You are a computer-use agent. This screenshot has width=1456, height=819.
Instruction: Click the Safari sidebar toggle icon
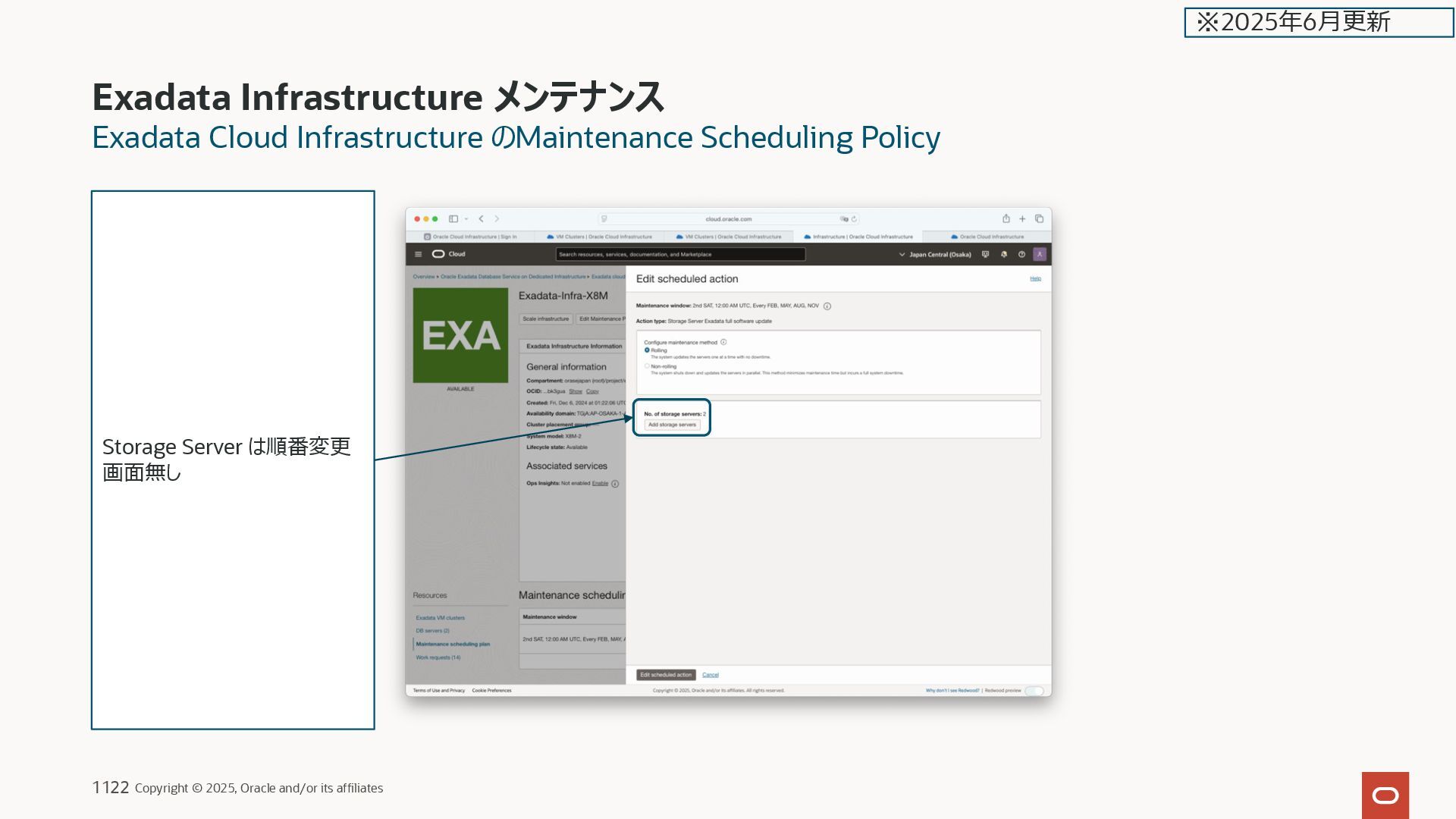(453, 219)
